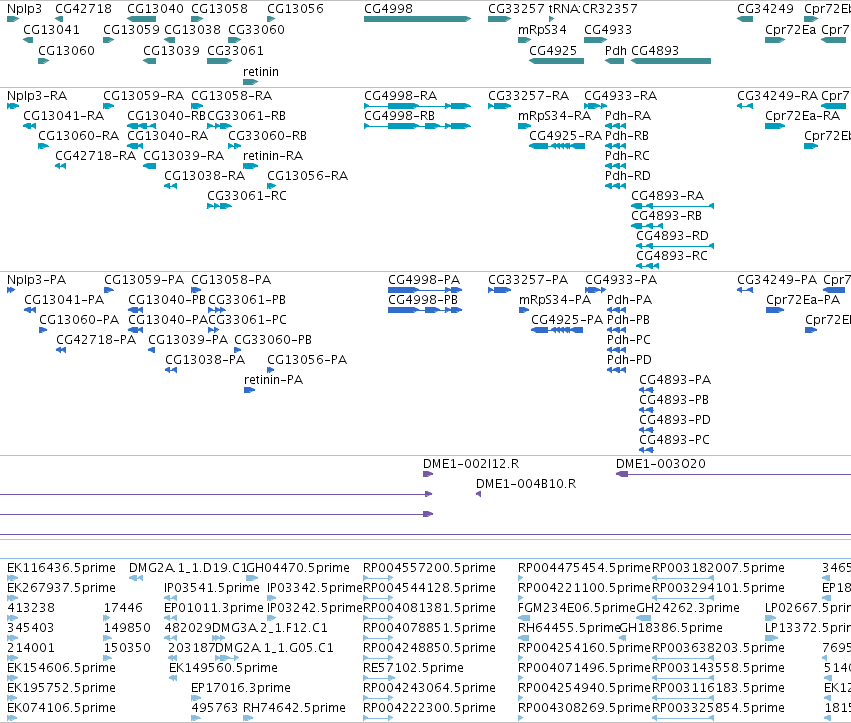
Task: Select the CG42718 gene label
Action: click(84, 9)
